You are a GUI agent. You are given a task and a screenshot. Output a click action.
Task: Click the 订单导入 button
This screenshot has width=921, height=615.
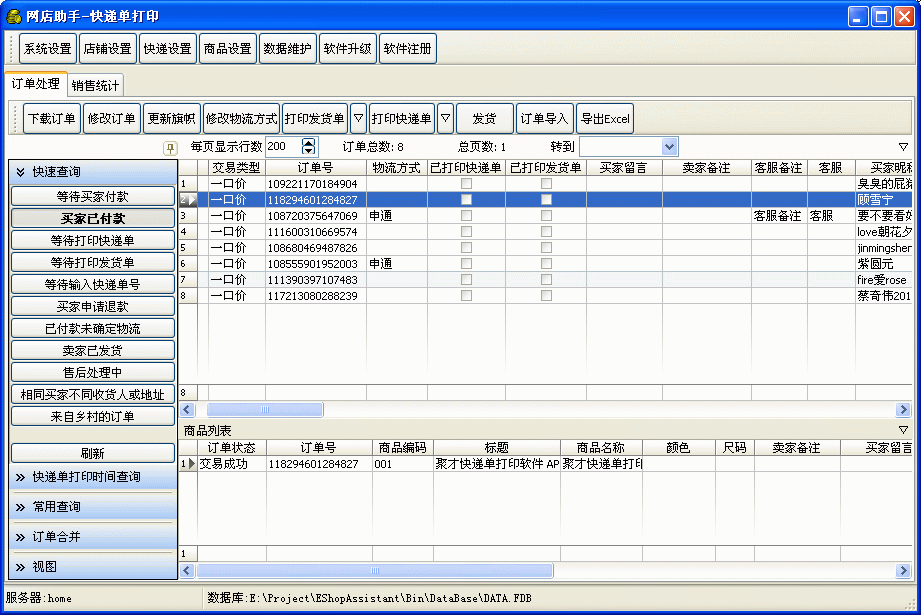coord(544,119)
